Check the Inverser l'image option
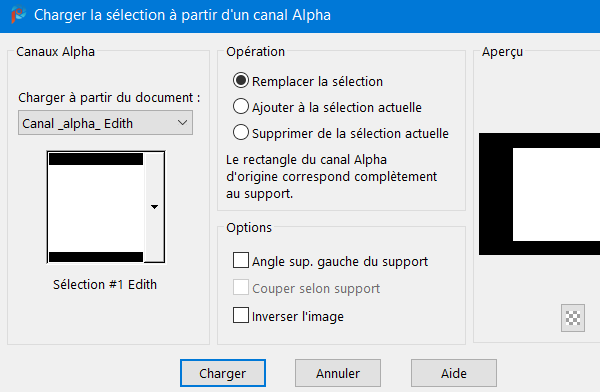 241,315
